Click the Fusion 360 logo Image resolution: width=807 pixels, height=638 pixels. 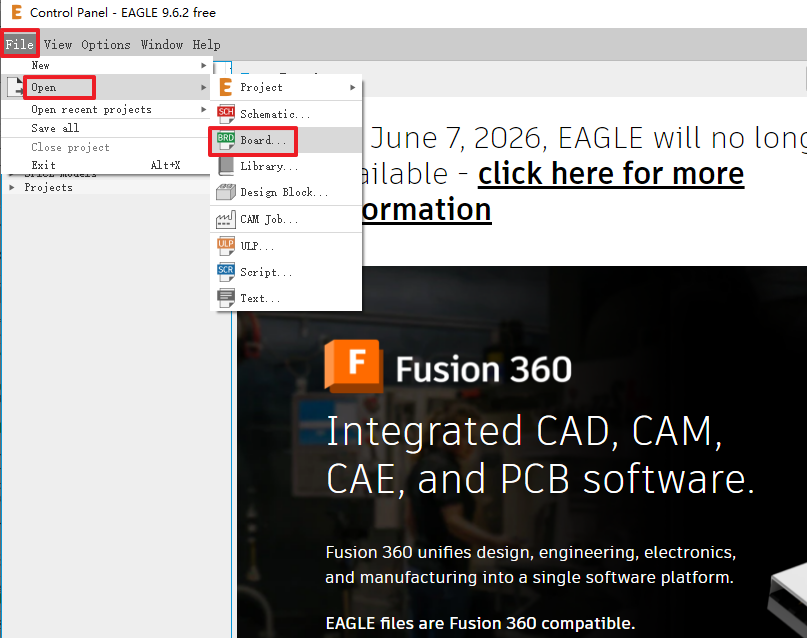tap(354, 366)
